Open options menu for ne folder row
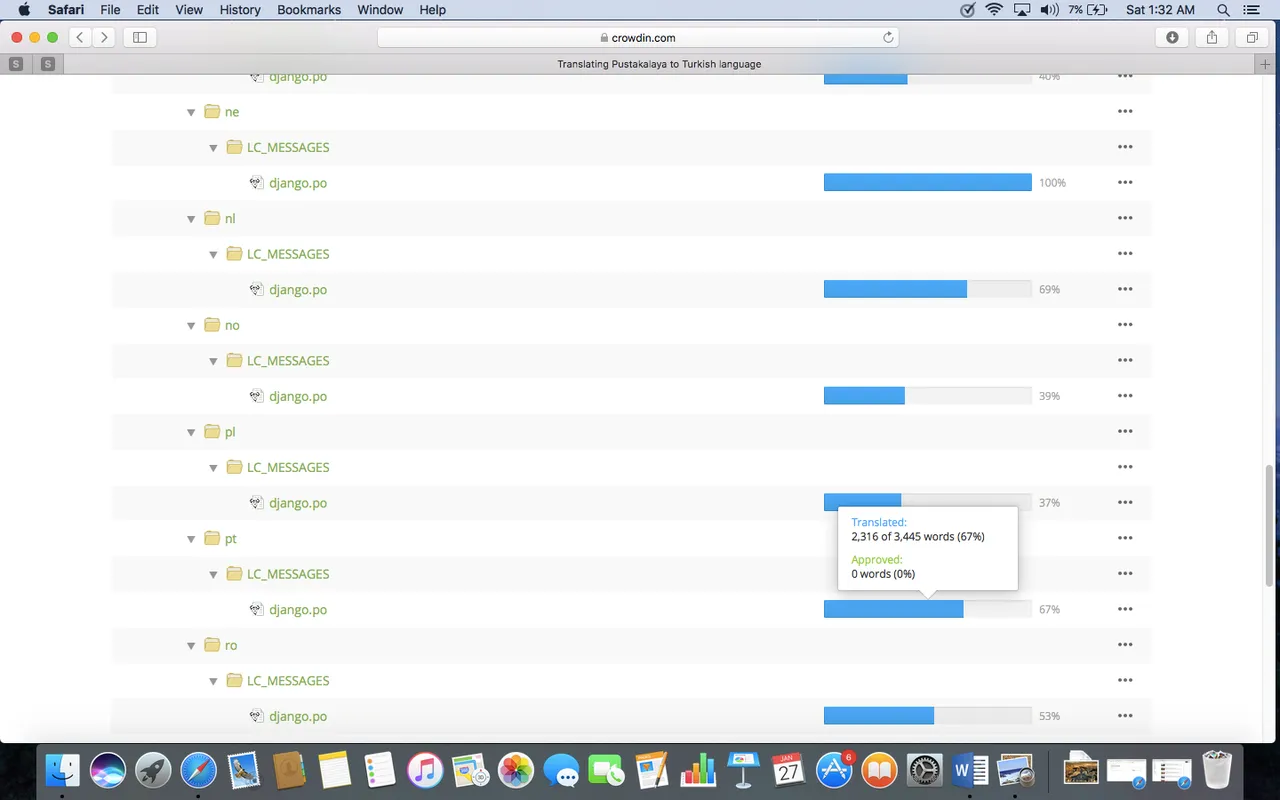The width and height of the screenshot is (1280, 800). click(x=1125, y=111)
